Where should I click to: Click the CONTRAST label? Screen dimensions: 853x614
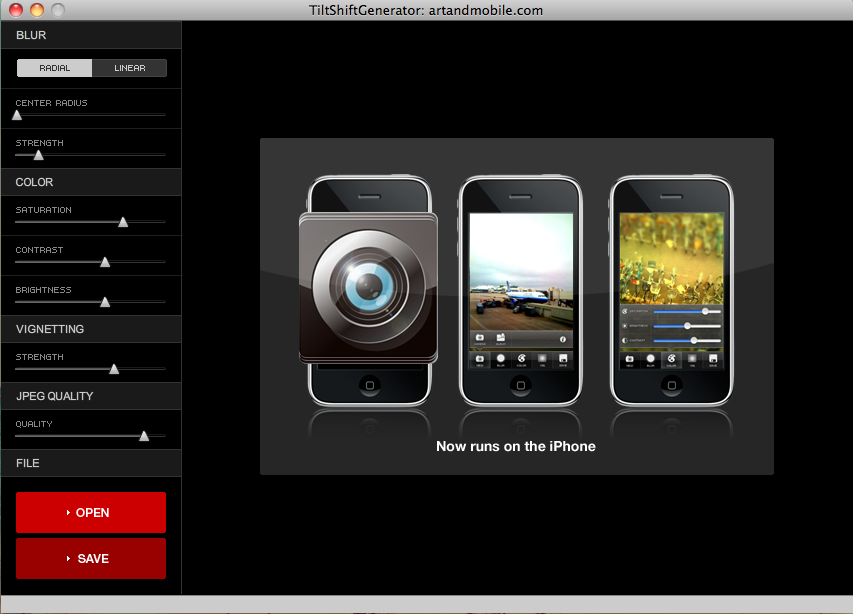click(x=39, y=250)
